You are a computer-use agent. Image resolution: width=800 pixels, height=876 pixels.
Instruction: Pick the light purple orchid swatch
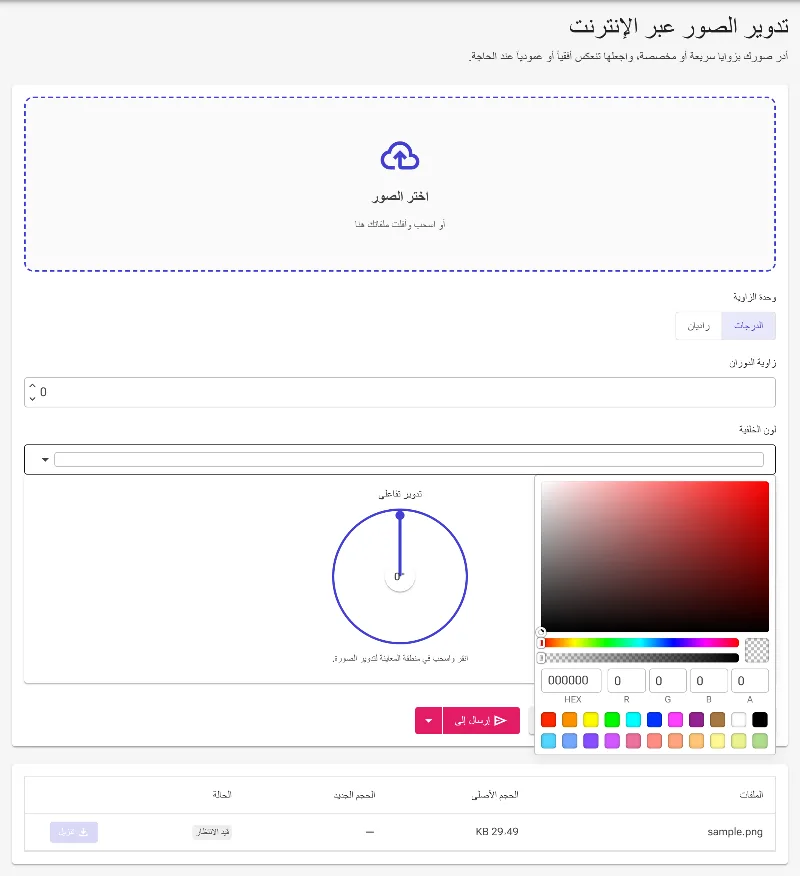(612, 741)
